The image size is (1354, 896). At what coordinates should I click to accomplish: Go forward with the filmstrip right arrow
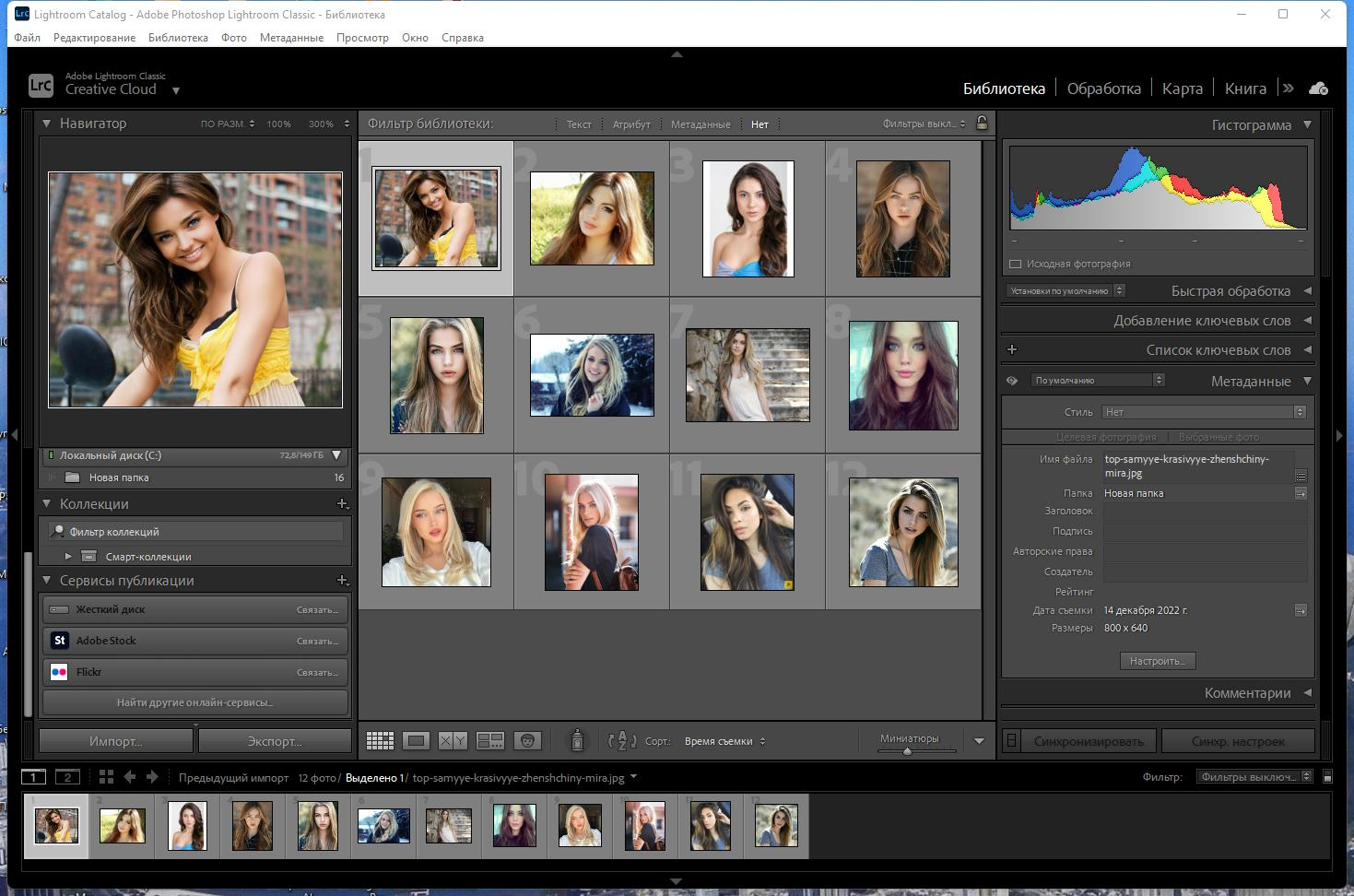click(153, 777)
